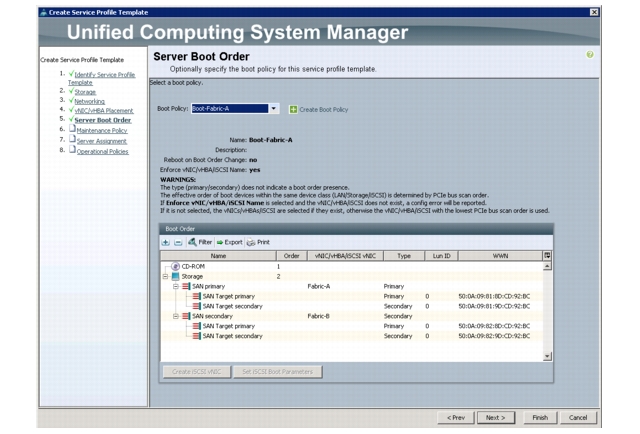
Task: Click the icon of WWN 50:0A:09:82:9D:CD:92:BC target
Action: (x=197, y=336)
